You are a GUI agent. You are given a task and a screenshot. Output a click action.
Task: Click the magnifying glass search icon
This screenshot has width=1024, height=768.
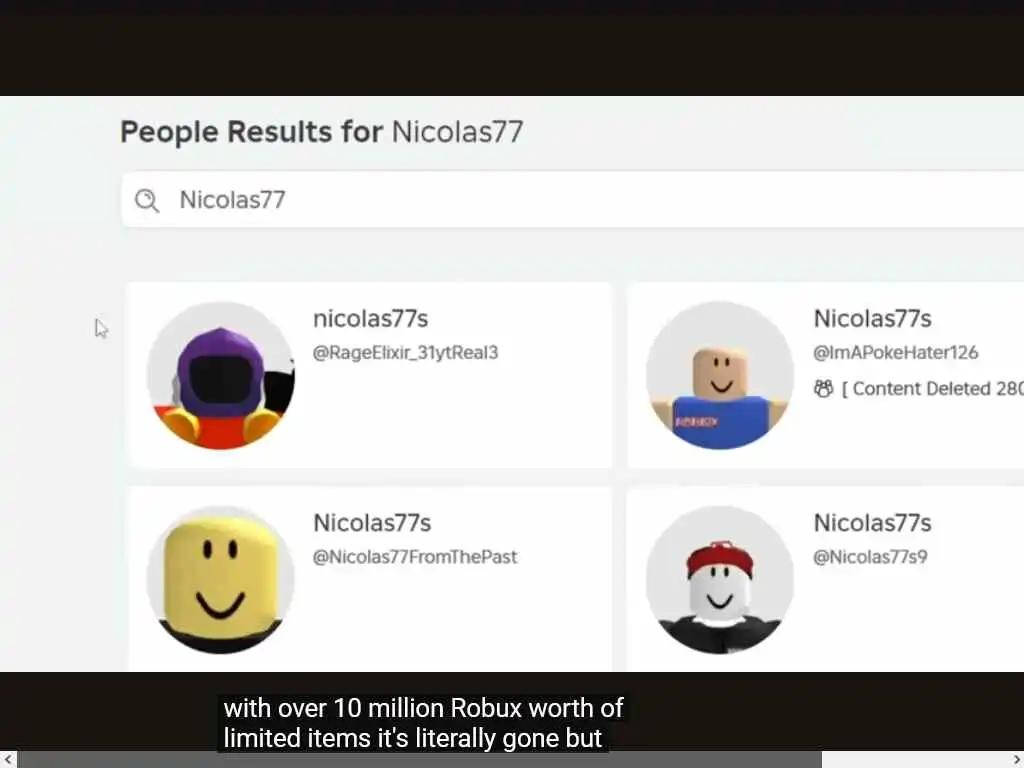click(147, 200)
